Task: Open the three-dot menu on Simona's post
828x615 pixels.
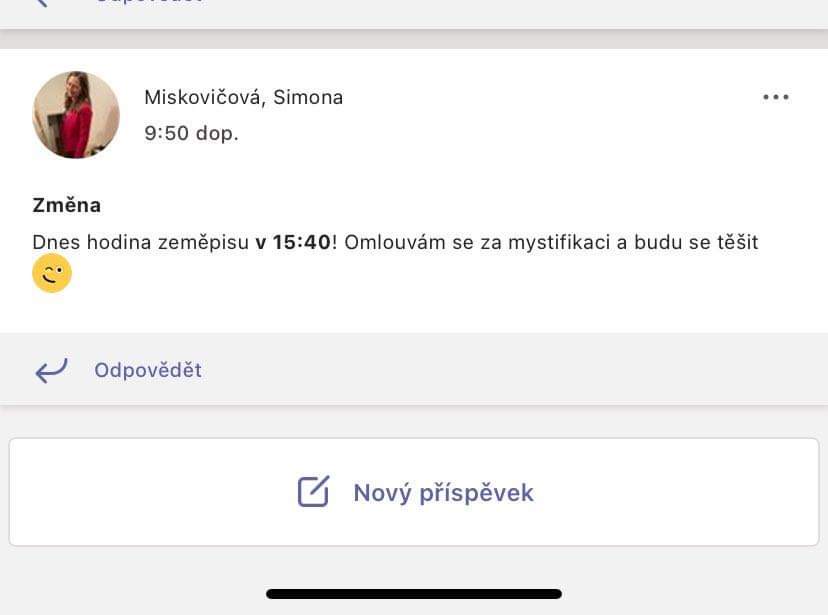Action: point(776,97)
